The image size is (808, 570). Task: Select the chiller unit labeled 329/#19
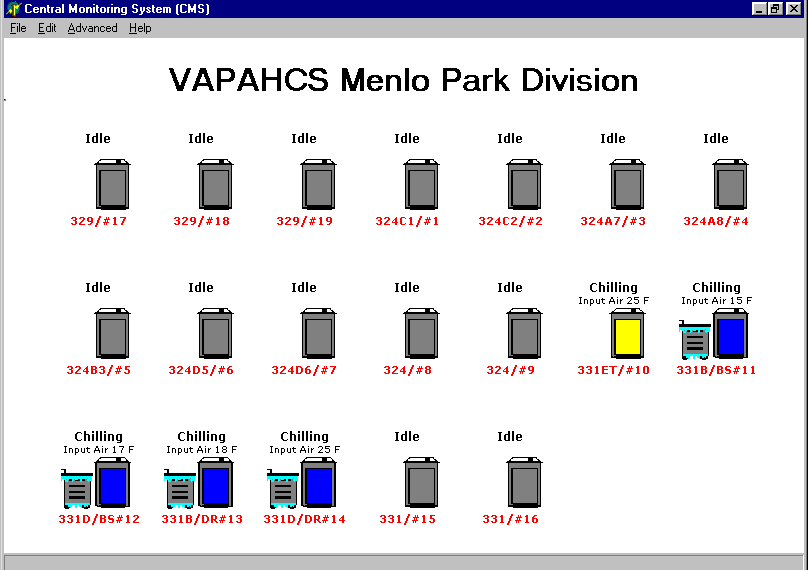tap(318, 186)
